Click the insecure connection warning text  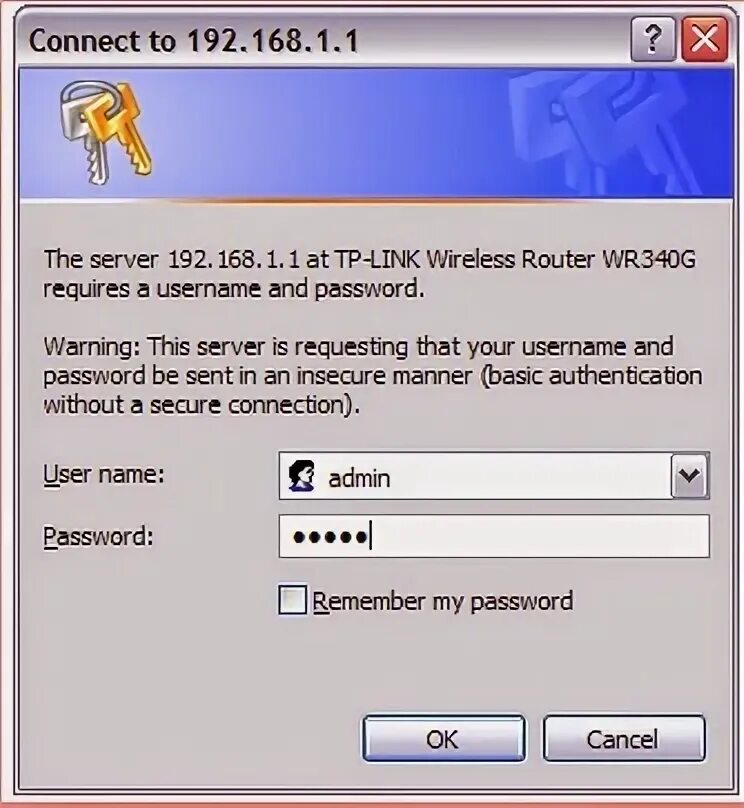[372, 375]
